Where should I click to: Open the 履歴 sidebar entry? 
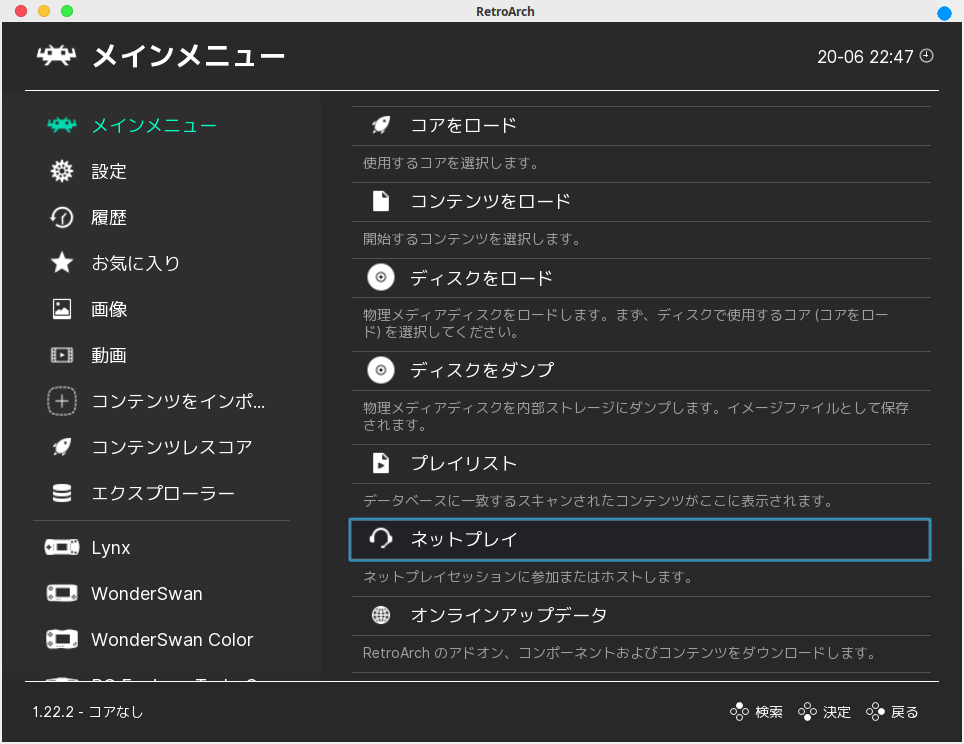tap(109, 217)
